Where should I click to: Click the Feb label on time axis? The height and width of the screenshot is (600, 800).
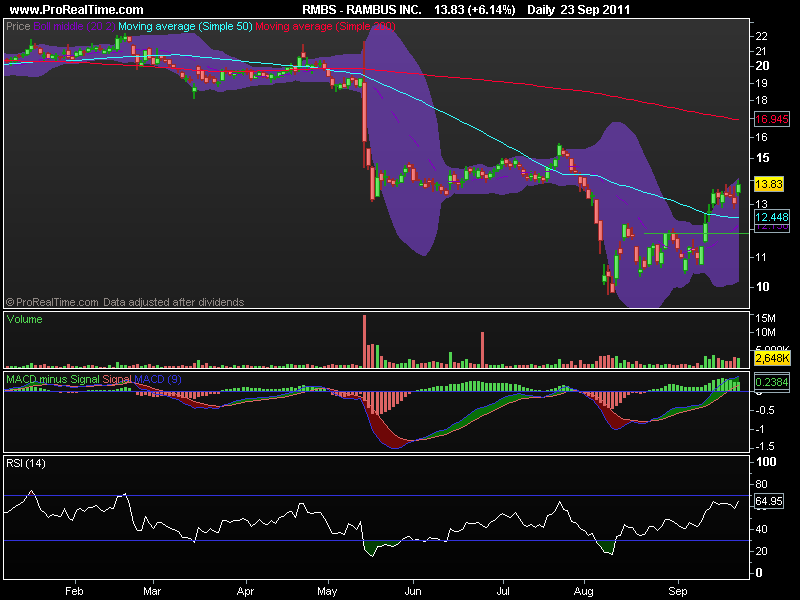[74, 591]
